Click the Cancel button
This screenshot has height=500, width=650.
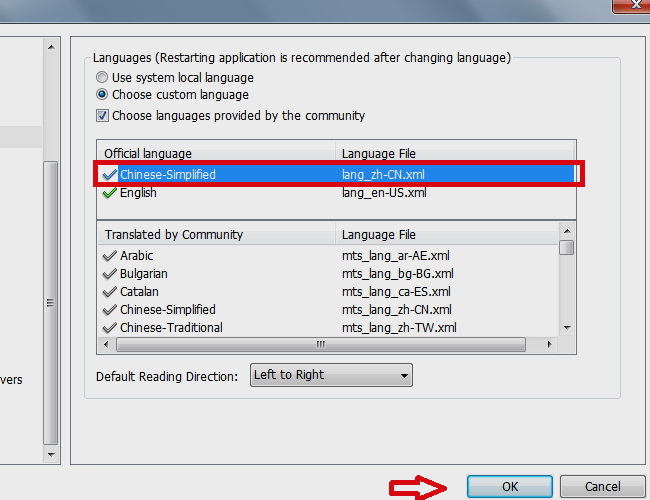tap(603, 486)
